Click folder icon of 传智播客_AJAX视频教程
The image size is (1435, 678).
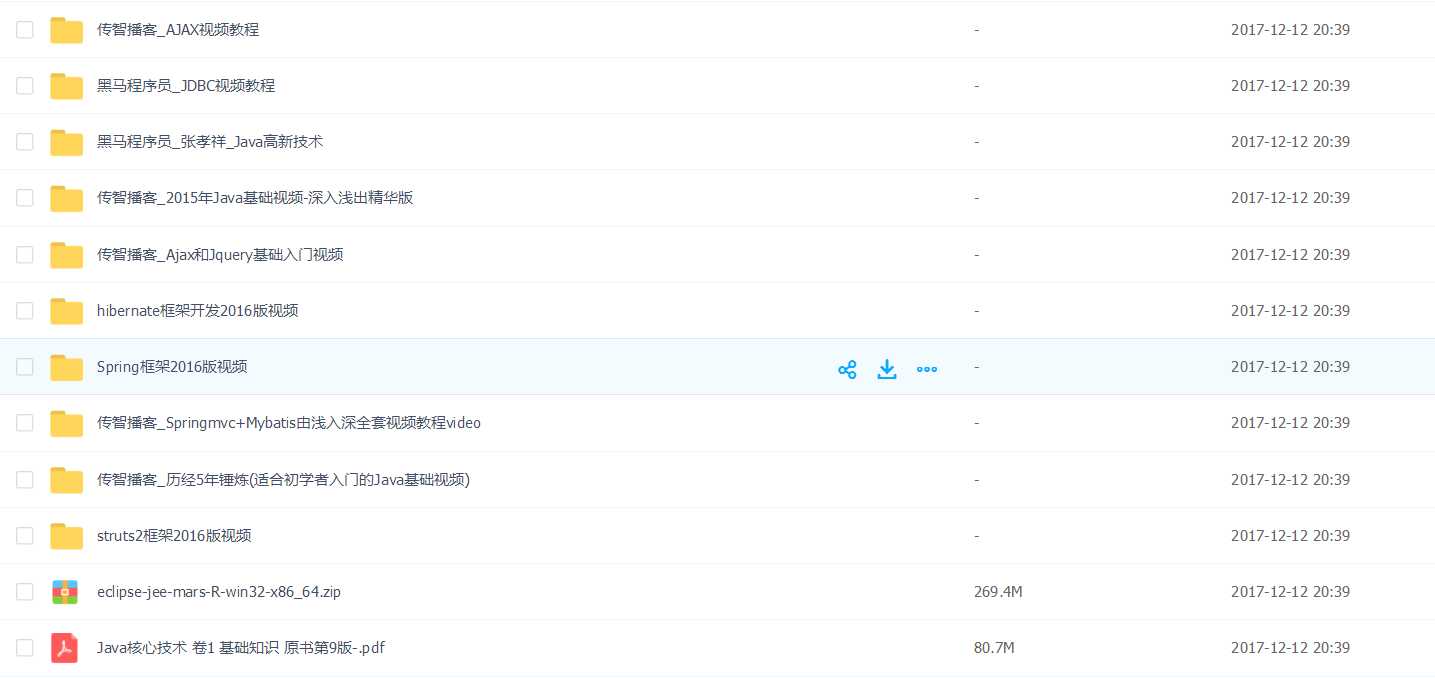(x=67, y=31)
